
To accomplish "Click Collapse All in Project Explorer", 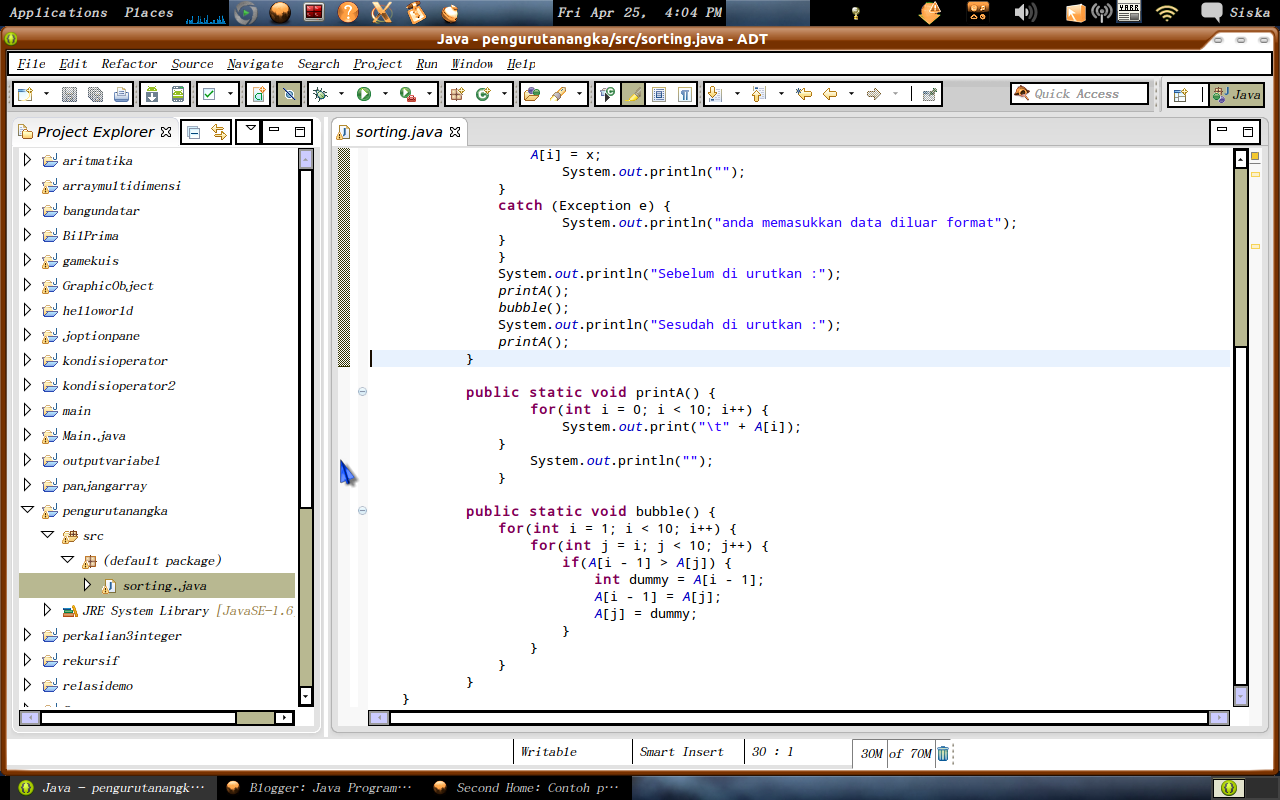I will [195, 131].
